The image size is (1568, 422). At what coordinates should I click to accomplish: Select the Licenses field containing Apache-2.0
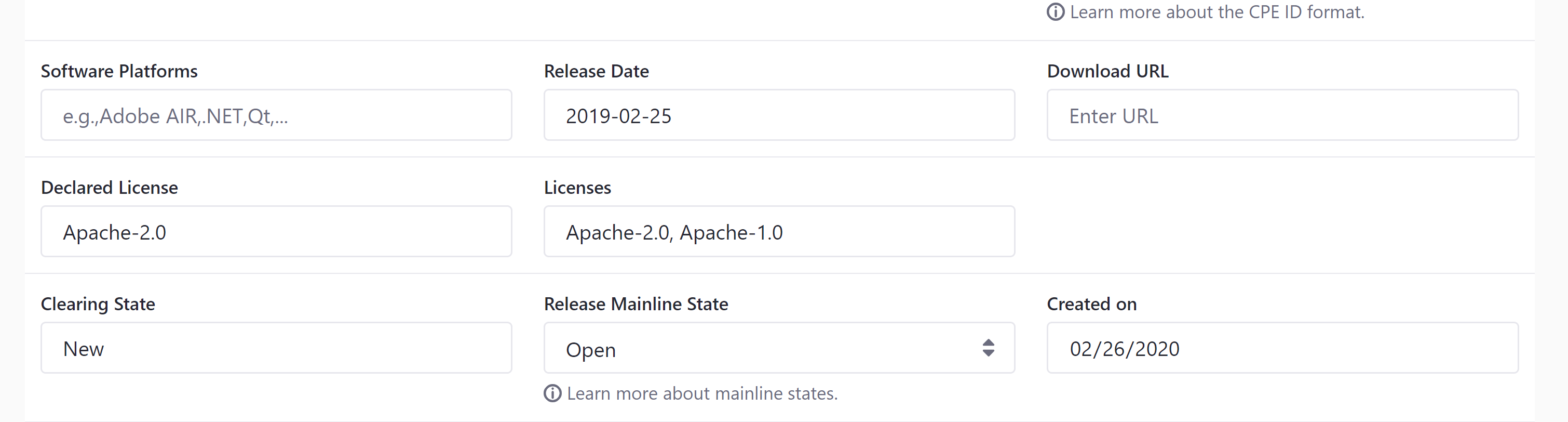[779, 231]
